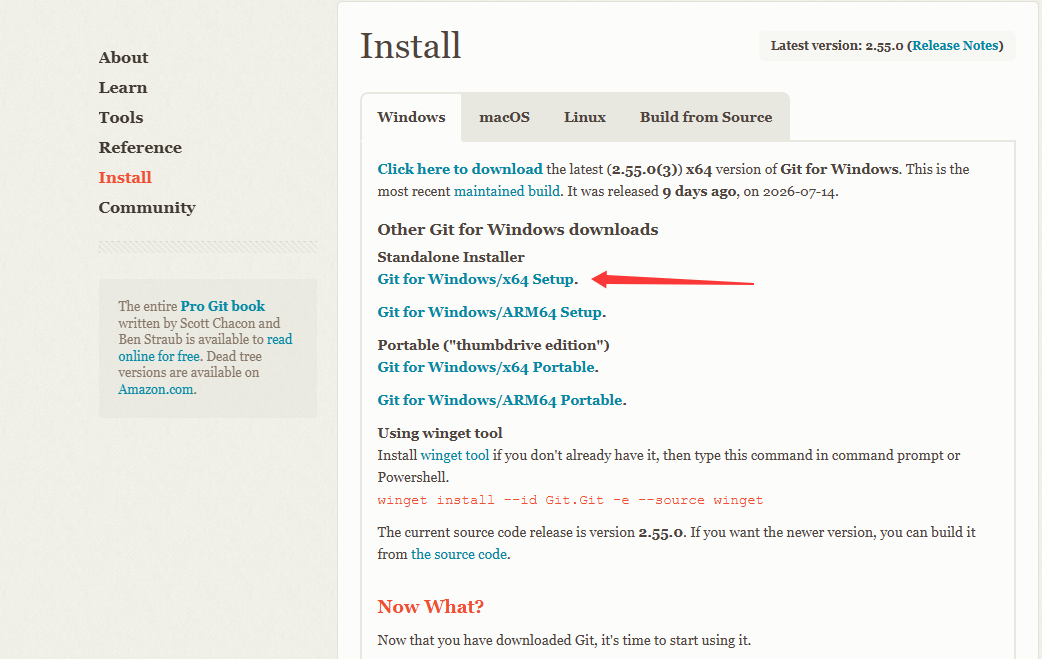Open the 'winget tool' link
This screenshot has height=659, width=1042.
click(x=455, y=456)
